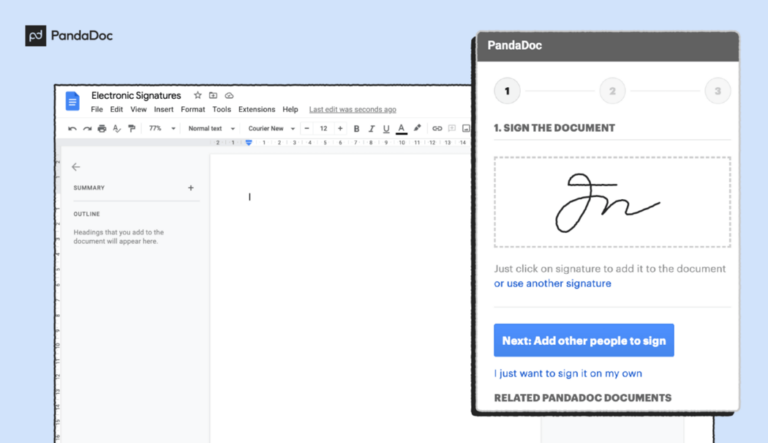Open the File menu
This screenshot has height=443, width=768.
click(97, 109)
